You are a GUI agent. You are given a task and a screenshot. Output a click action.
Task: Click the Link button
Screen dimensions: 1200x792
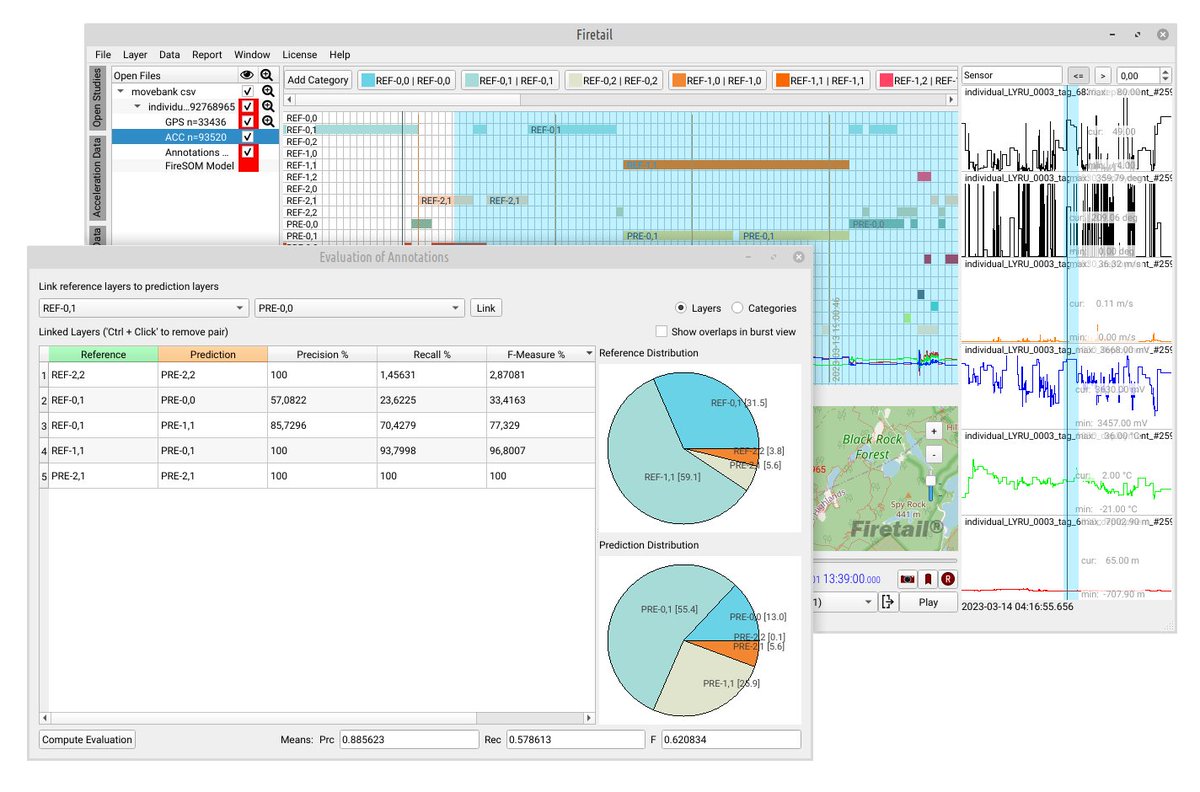tap(486, 308)
